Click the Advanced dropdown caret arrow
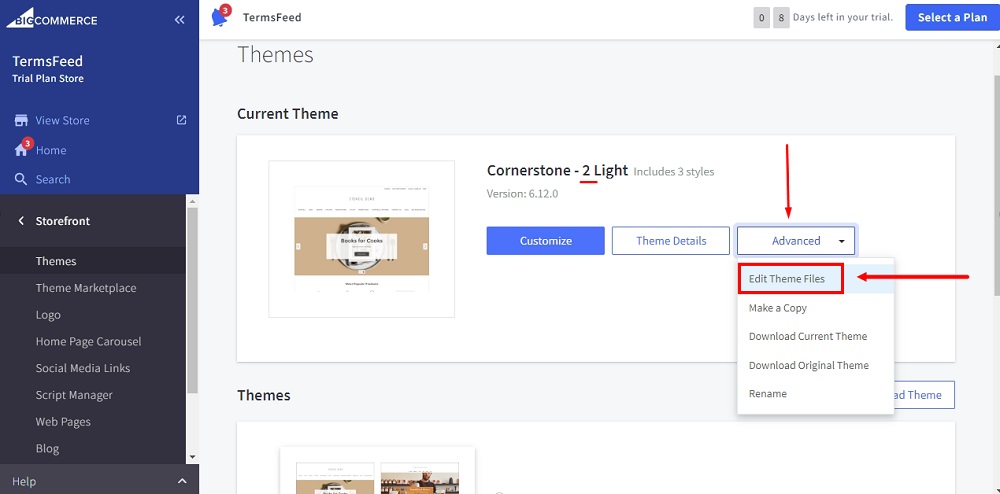 (x=842, y=241)
